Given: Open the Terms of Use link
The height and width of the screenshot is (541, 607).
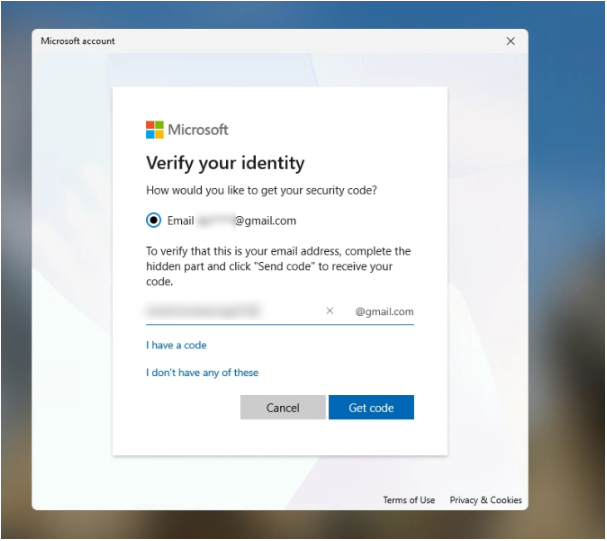Looking at the screenshot, I should [x=409, y=500].
